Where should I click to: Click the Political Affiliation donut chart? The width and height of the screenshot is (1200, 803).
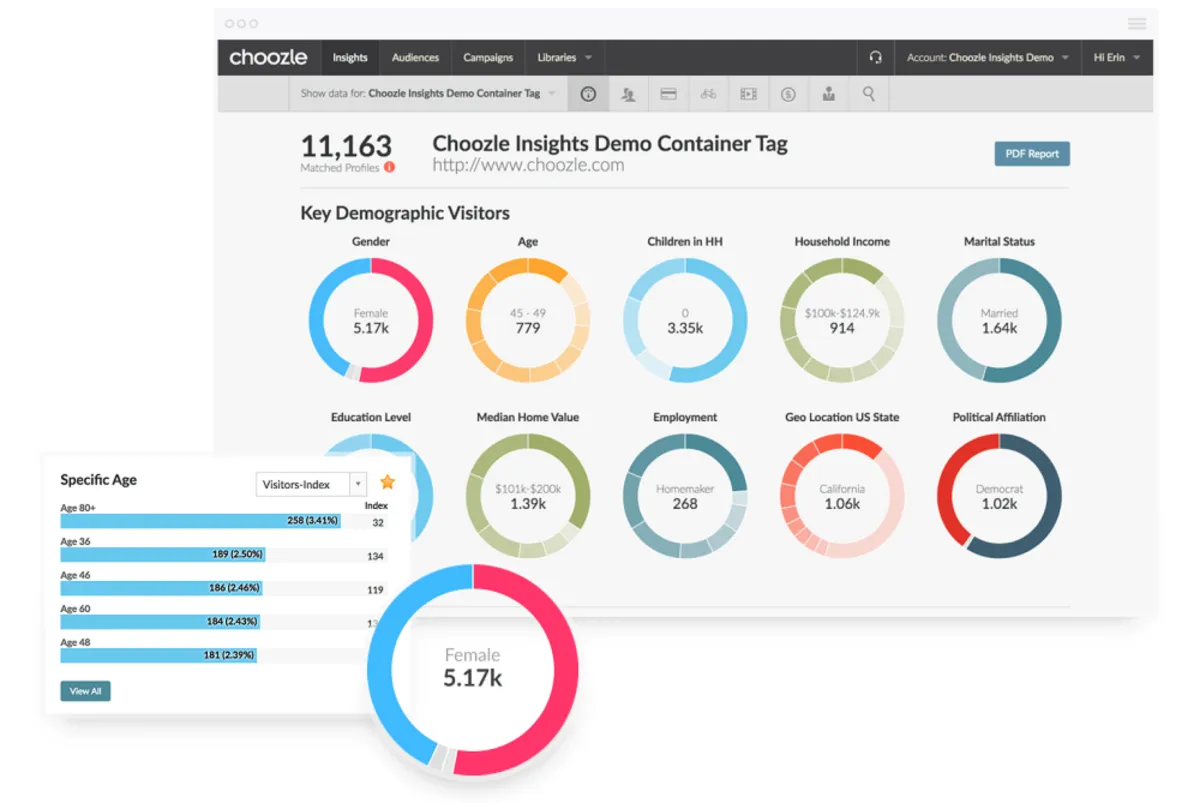tap(999, 496)
